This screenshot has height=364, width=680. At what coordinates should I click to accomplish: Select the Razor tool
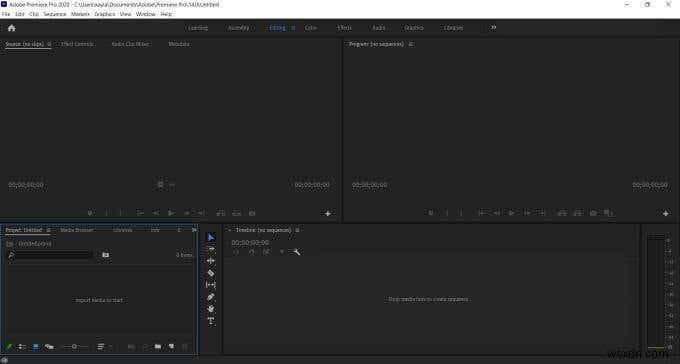(211, 273)
